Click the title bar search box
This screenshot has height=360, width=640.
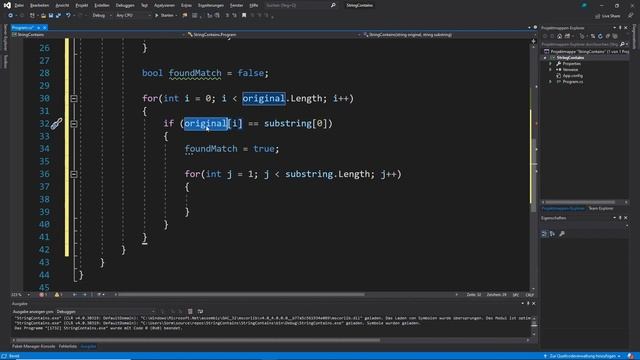tap(300, 5)
